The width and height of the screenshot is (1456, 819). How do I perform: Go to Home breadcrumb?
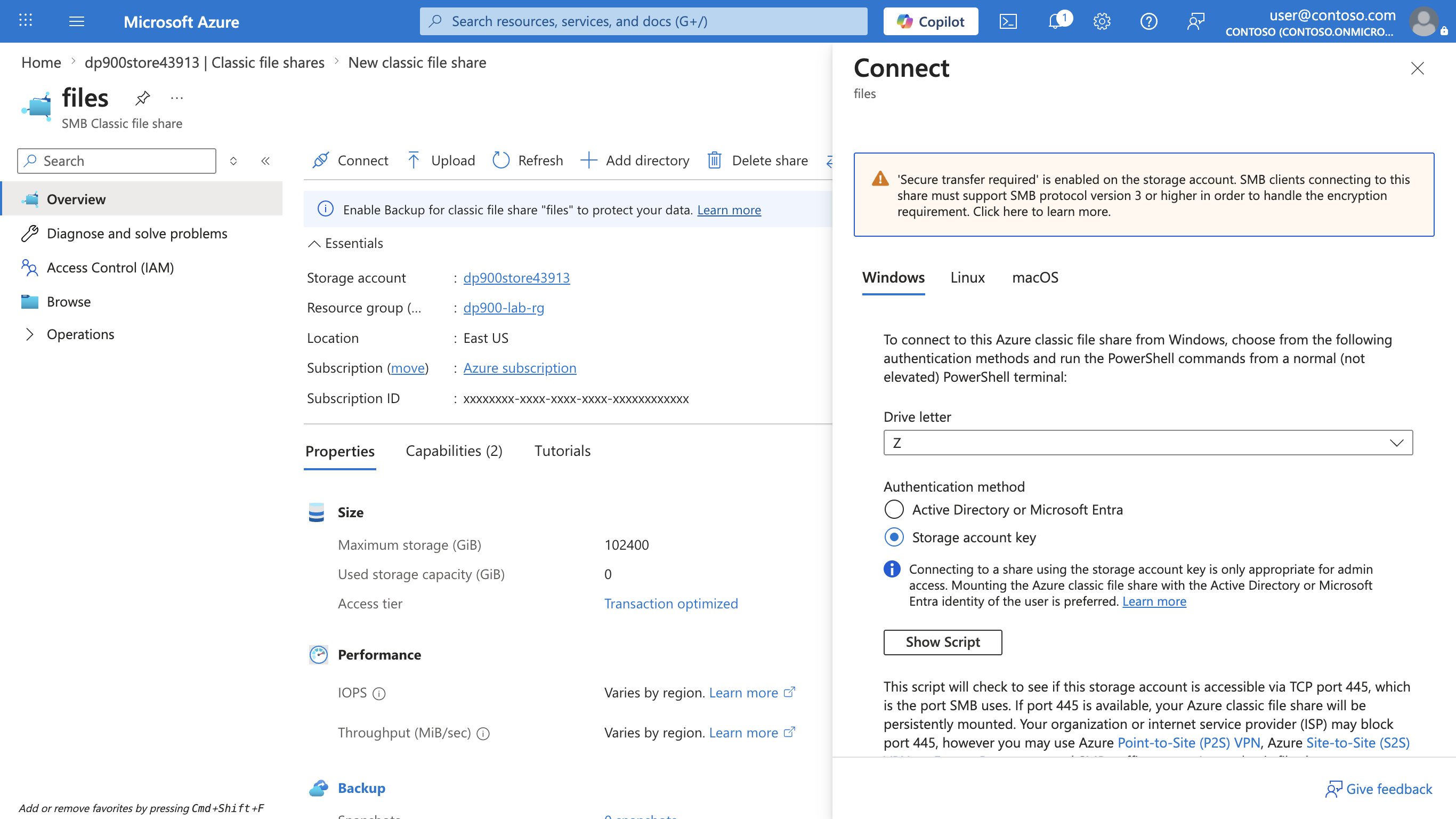pyautogui.click(x=41, y=62)
